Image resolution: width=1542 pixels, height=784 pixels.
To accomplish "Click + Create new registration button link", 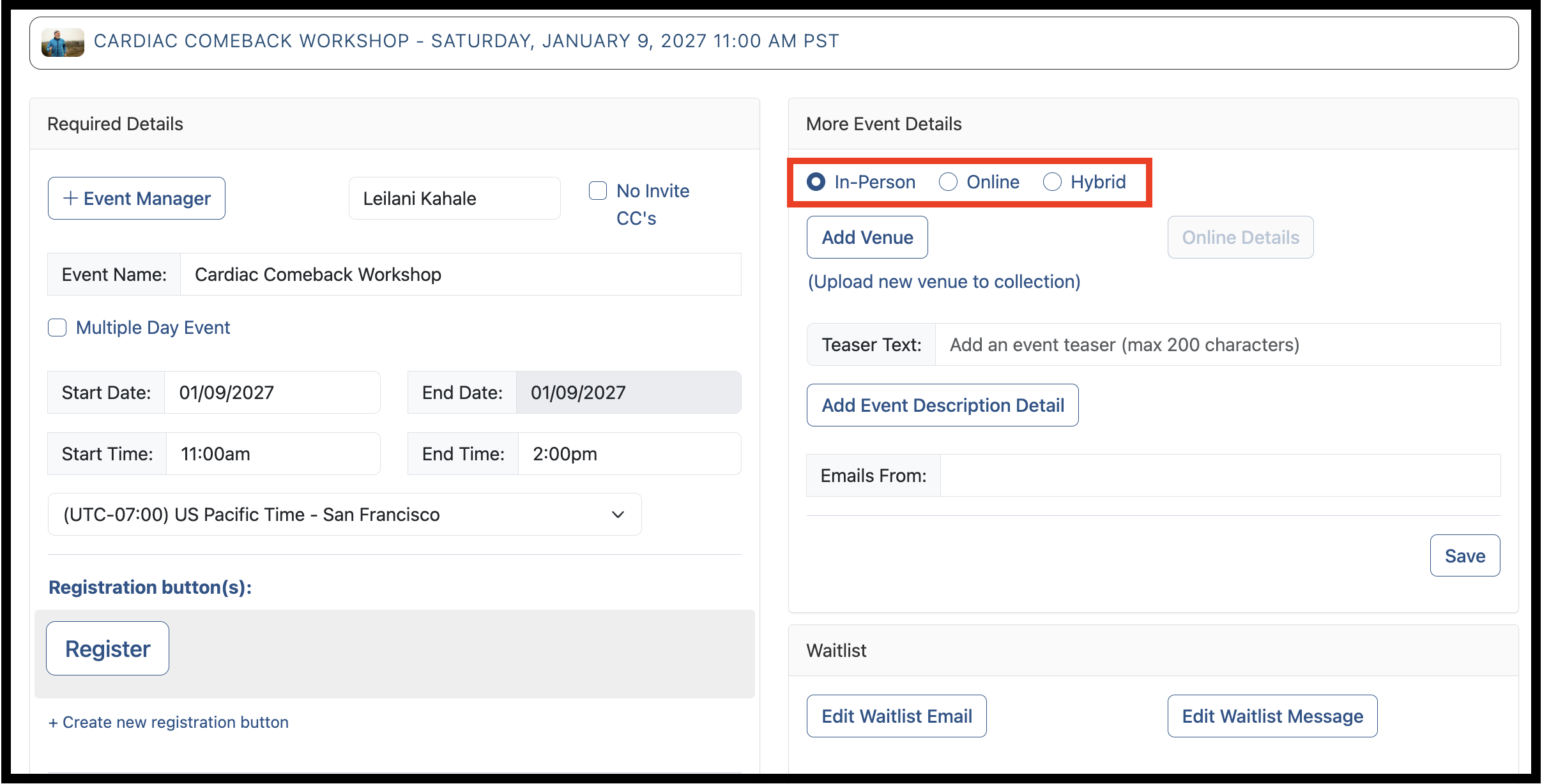I will pos(169,722).
